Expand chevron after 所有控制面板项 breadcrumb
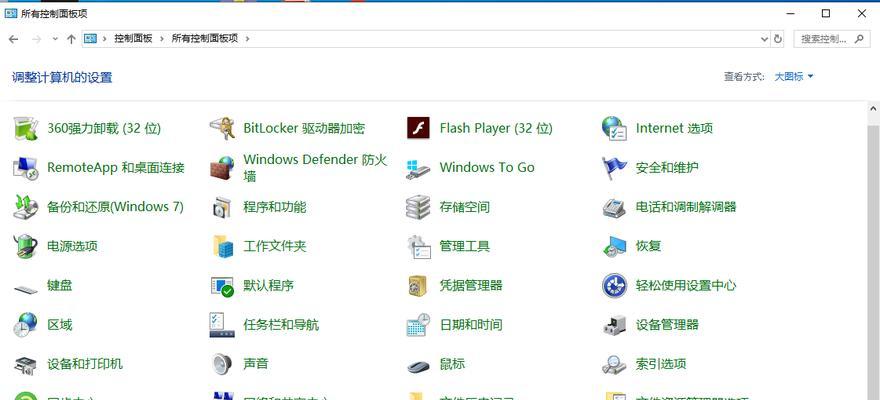 click(x=247, y=39)
